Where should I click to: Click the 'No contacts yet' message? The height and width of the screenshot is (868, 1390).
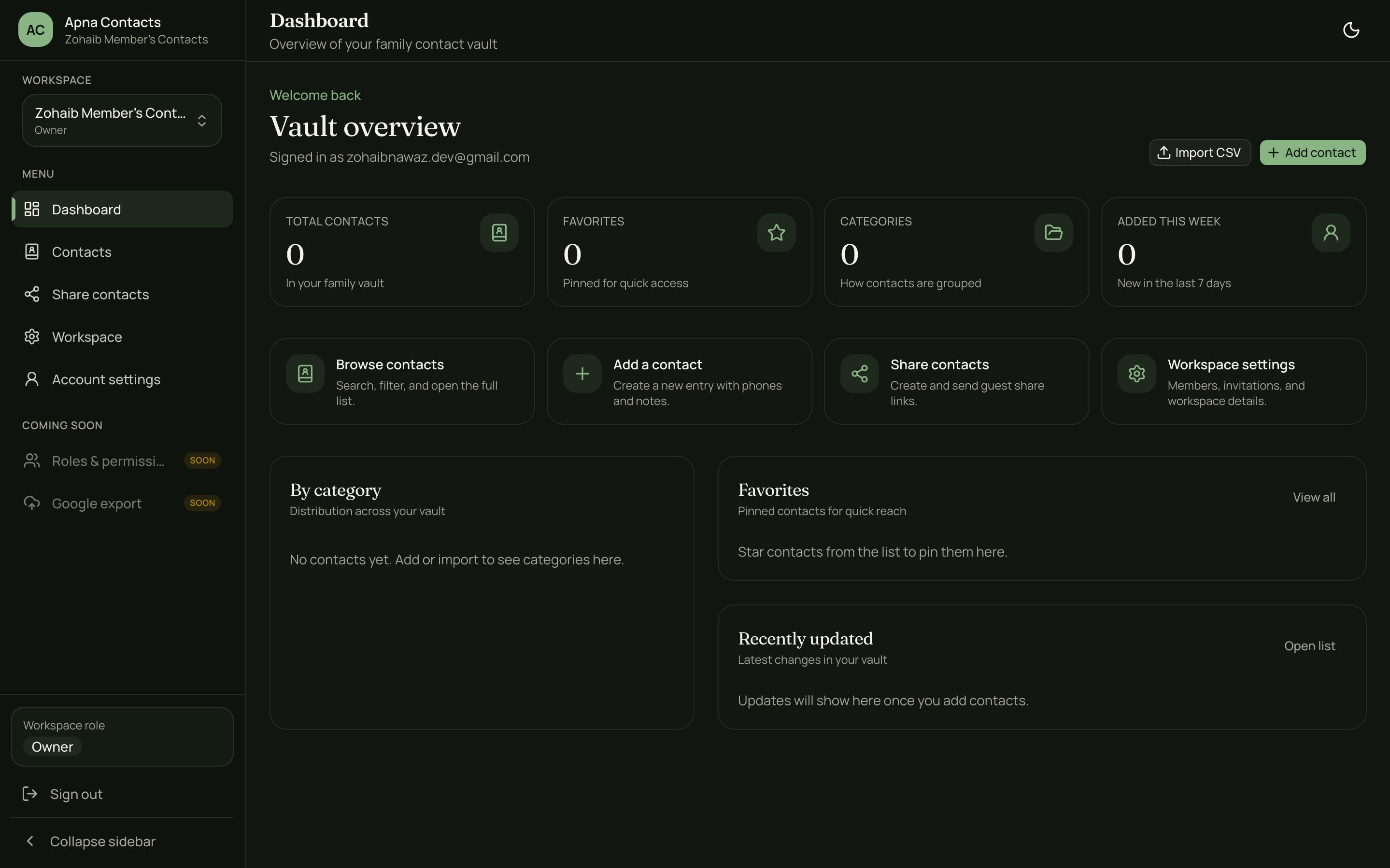(456, 559)
